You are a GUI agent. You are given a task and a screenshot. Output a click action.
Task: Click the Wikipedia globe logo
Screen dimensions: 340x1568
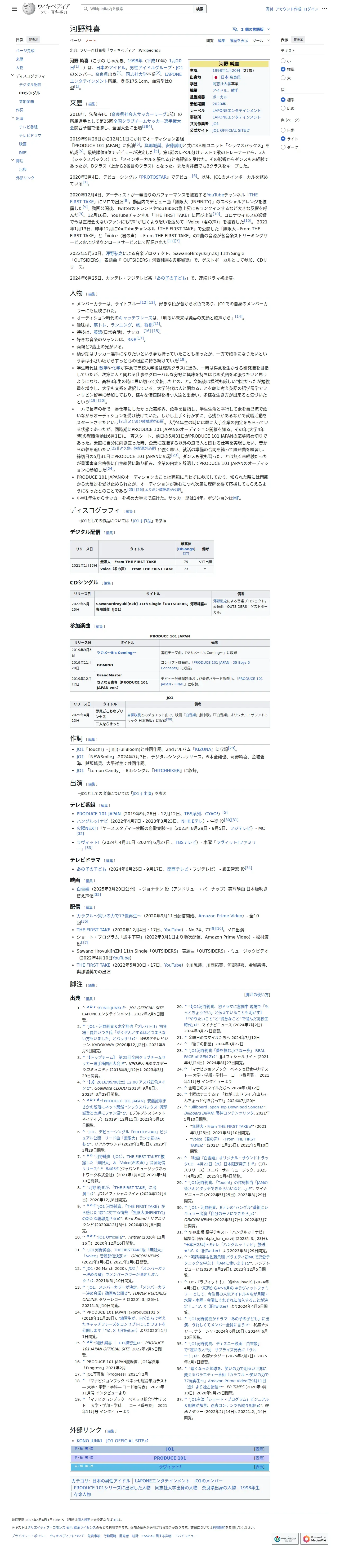click(29, 8)
